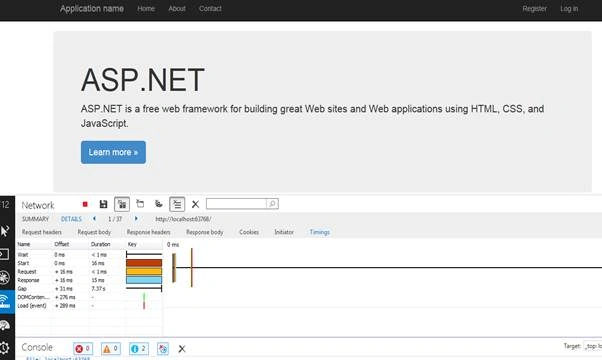Open the Log in link
602x360 pixels.
tap(569, 8)
